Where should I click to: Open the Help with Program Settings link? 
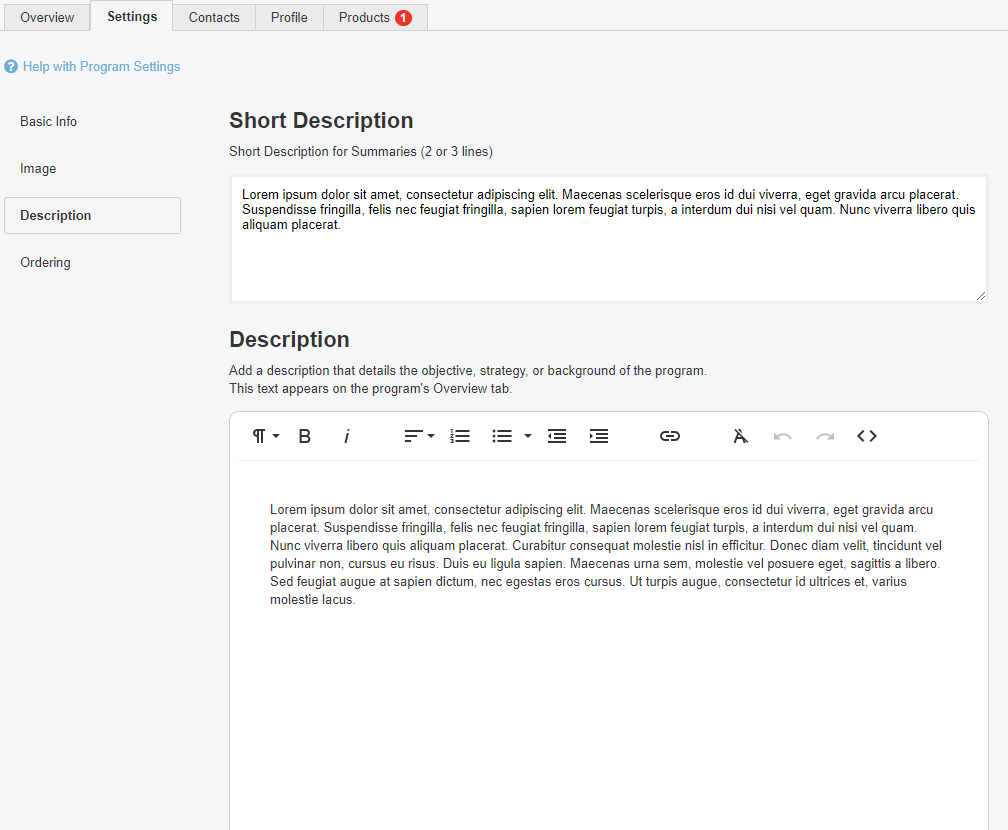tap(101, 67)
